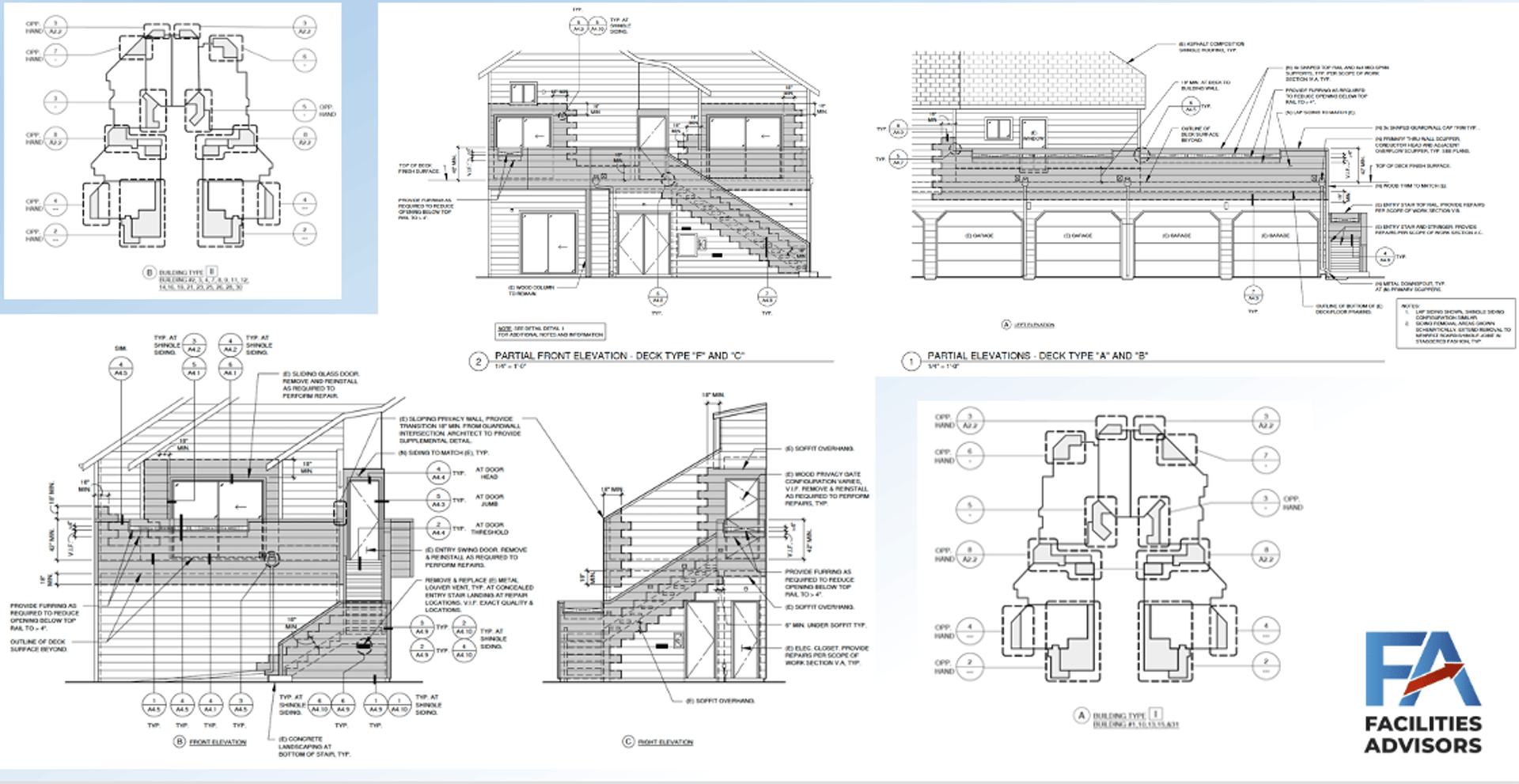Select '(N) WOOD TRIM TO MATCH (E)' note
The width and height of the screenshot is (1519, 784).
tap(1411, 186)
